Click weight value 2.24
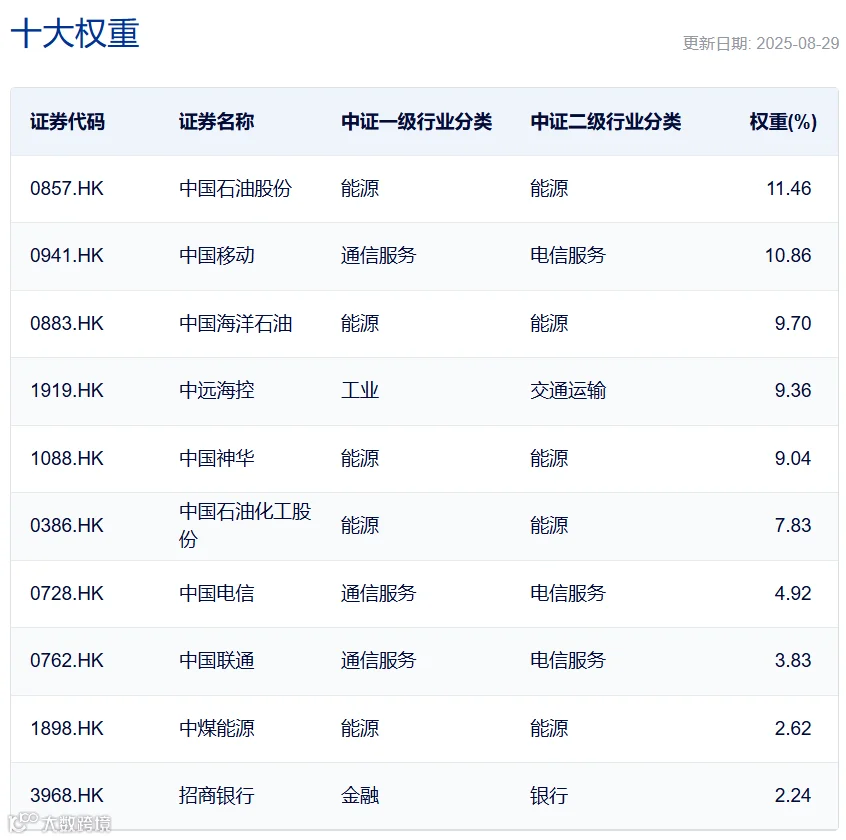The width and height of the screenshot is (846, 840). (793, 795)
